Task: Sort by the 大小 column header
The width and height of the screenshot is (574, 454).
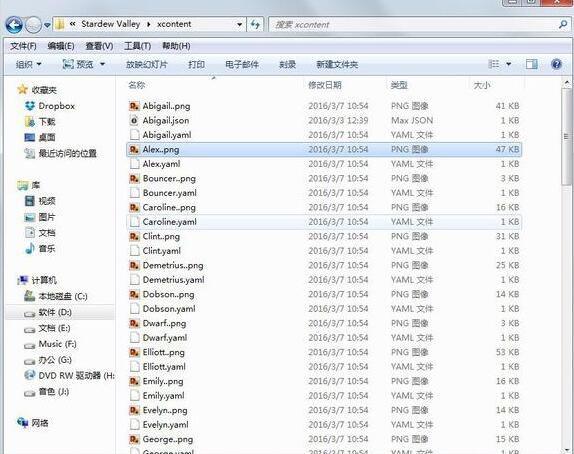Action: click(x=482, y=85)
